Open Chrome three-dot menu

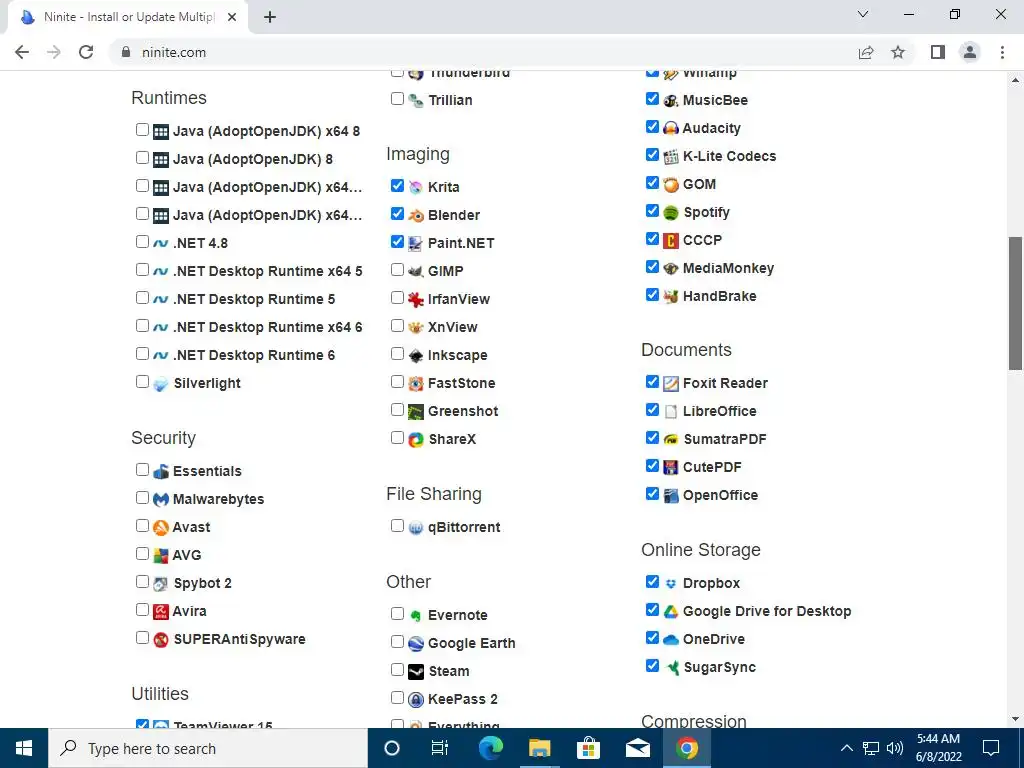(x=1002, y=52)
